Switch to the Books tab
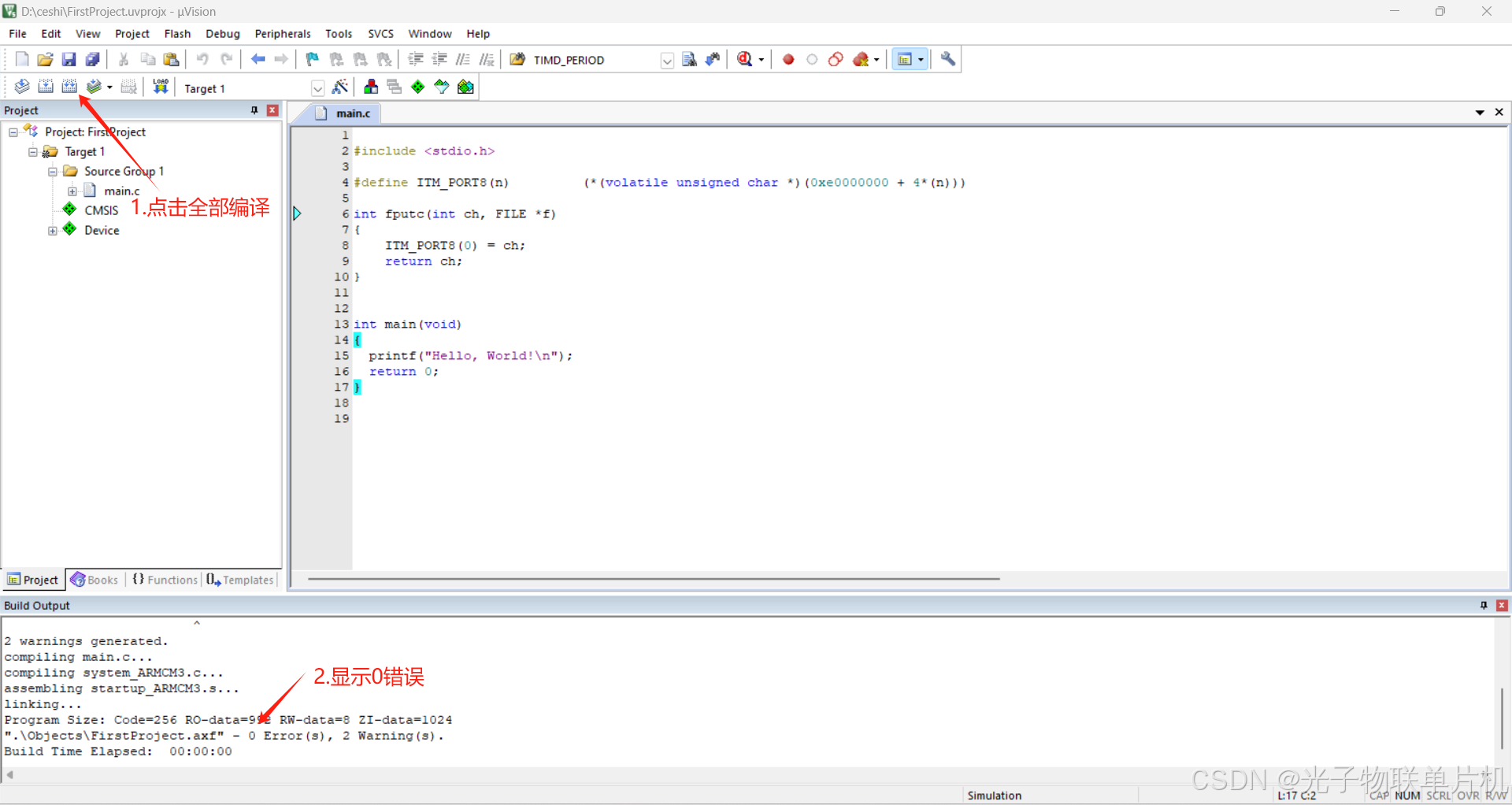1512x805 pixels. point(94,580)
